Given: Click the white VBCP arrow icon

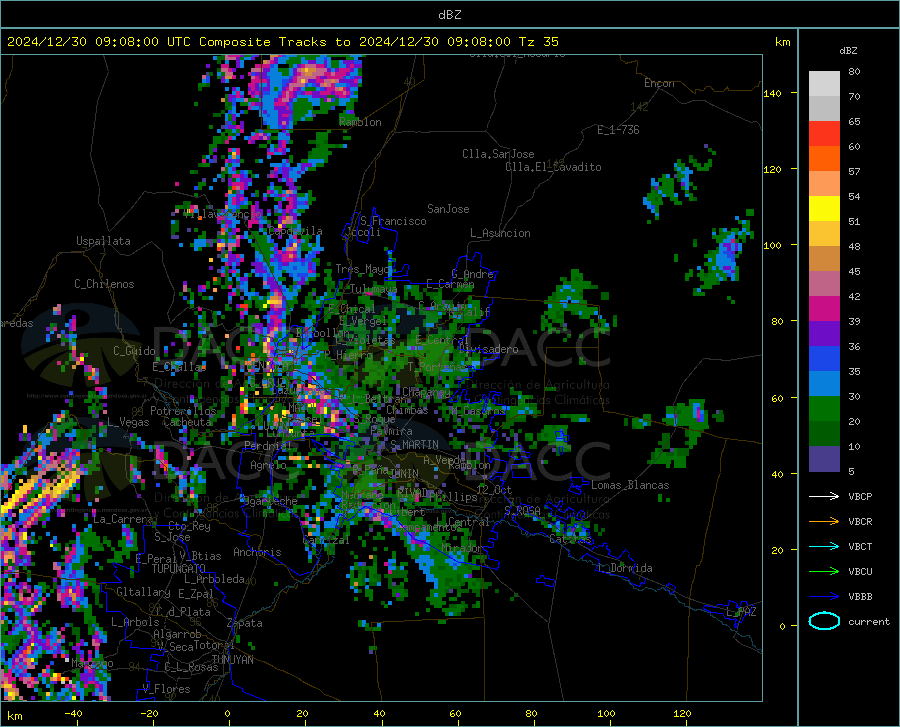Looking at the screenshot, I should [824, 496].
